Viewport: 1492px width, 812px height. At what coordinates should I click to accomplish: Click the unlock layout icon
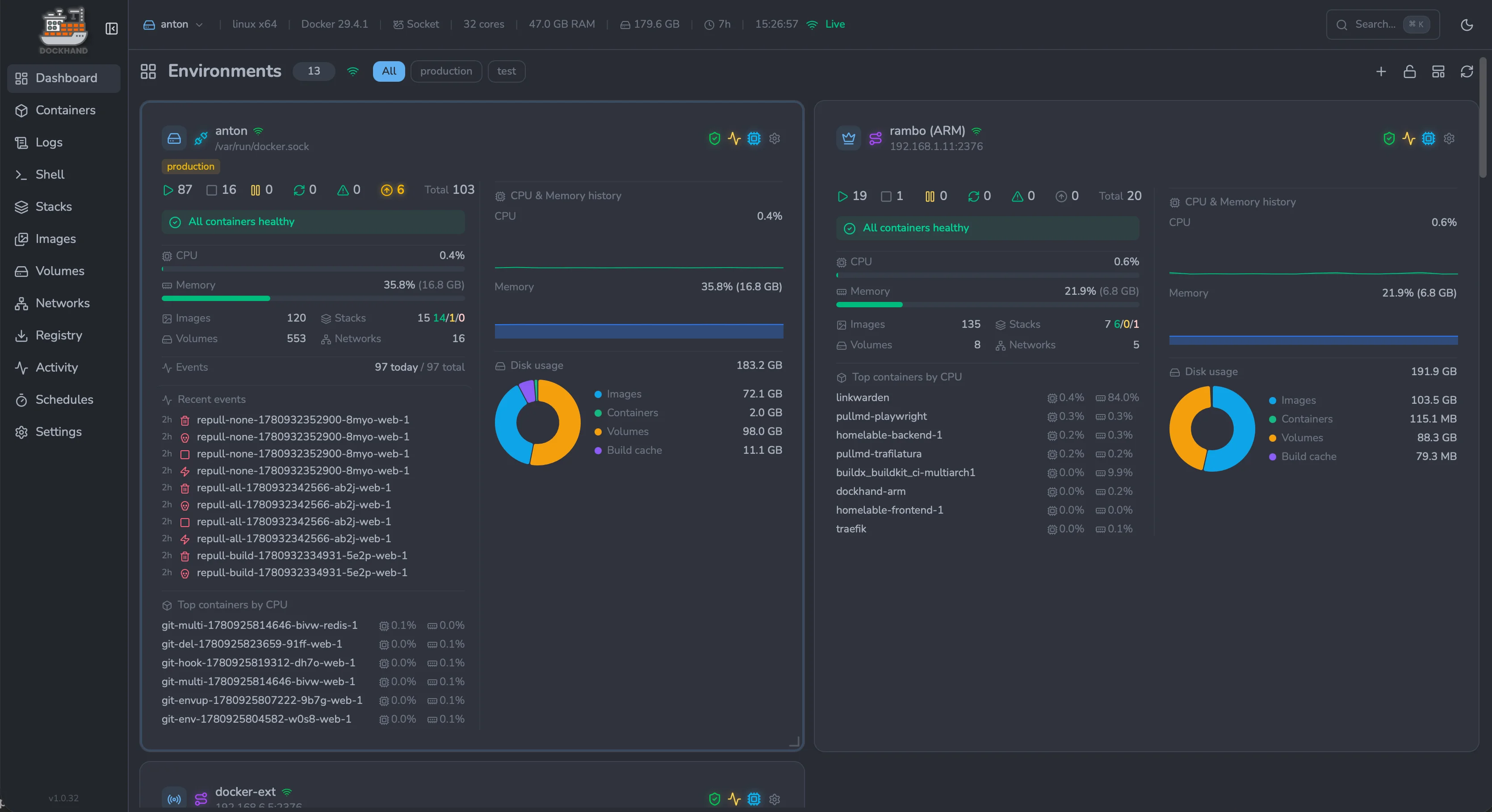(1410, 71)
